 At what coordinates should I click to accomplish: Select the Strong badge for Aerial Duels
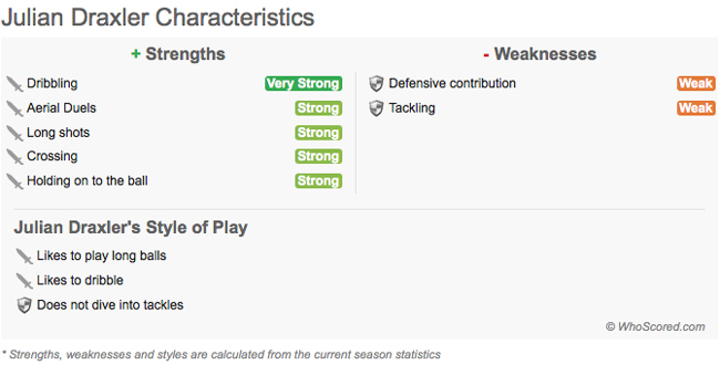[x=318, y=108]
